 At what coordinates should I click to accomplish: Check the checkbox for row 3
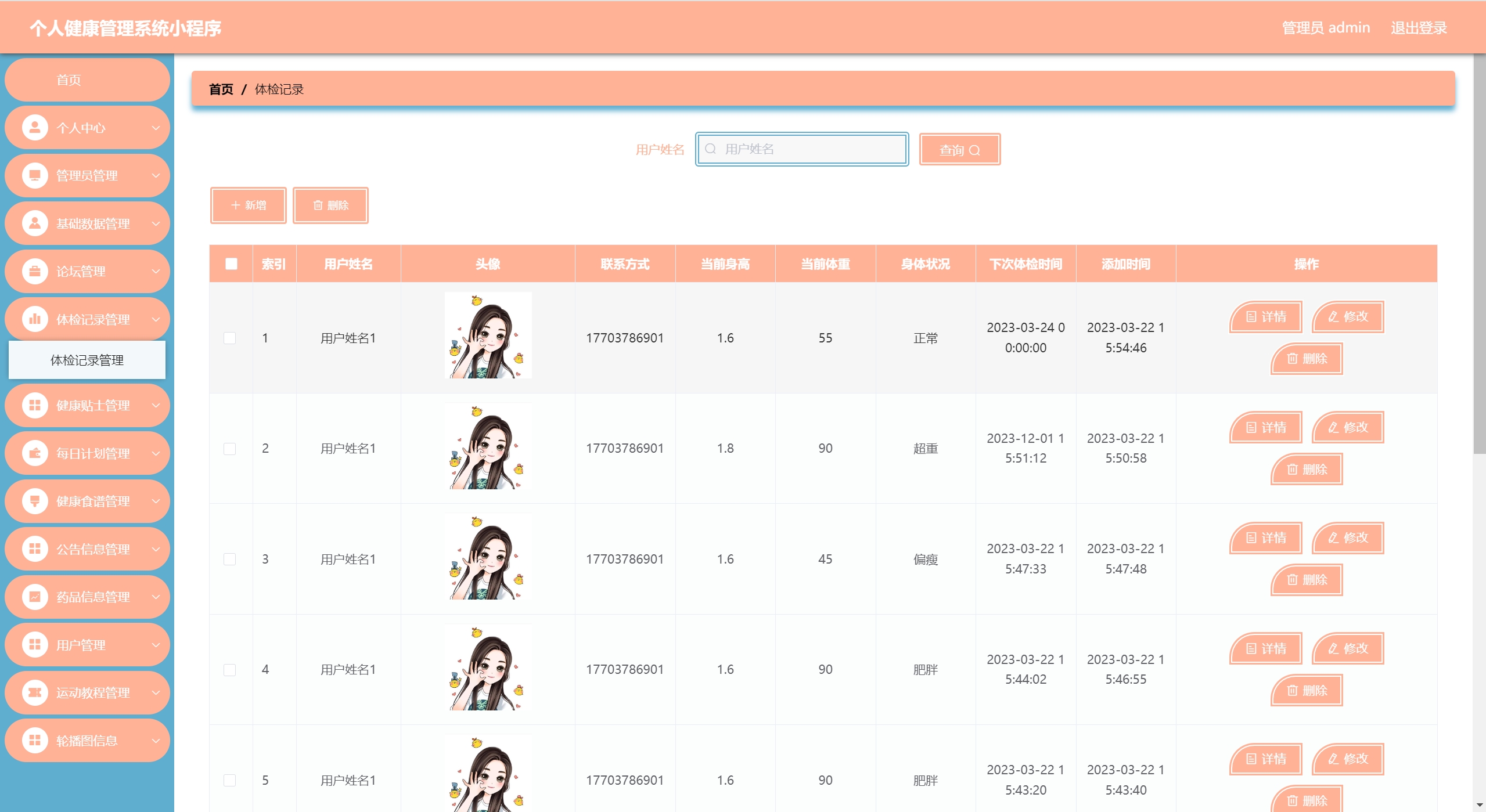click(230, 559)
